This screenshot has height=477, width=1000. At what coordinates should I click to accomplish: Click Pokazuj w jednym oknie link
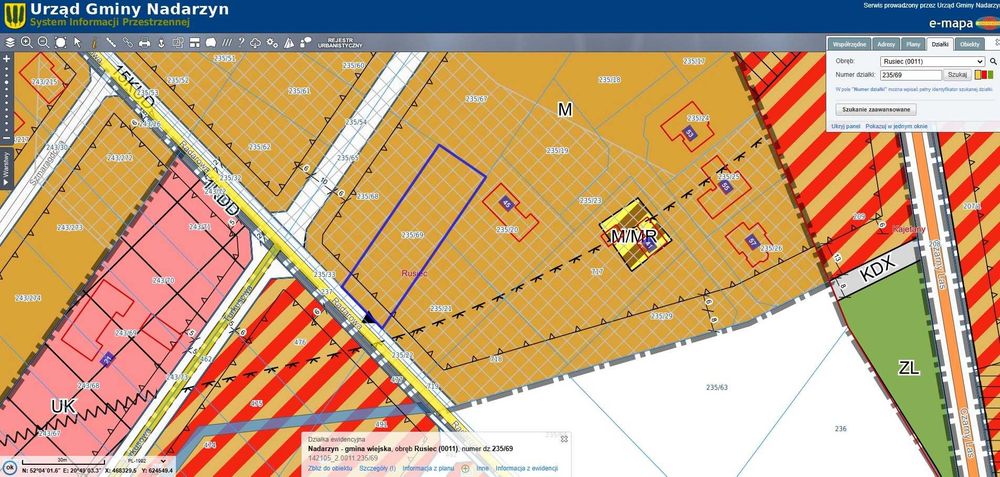point(896,127)
